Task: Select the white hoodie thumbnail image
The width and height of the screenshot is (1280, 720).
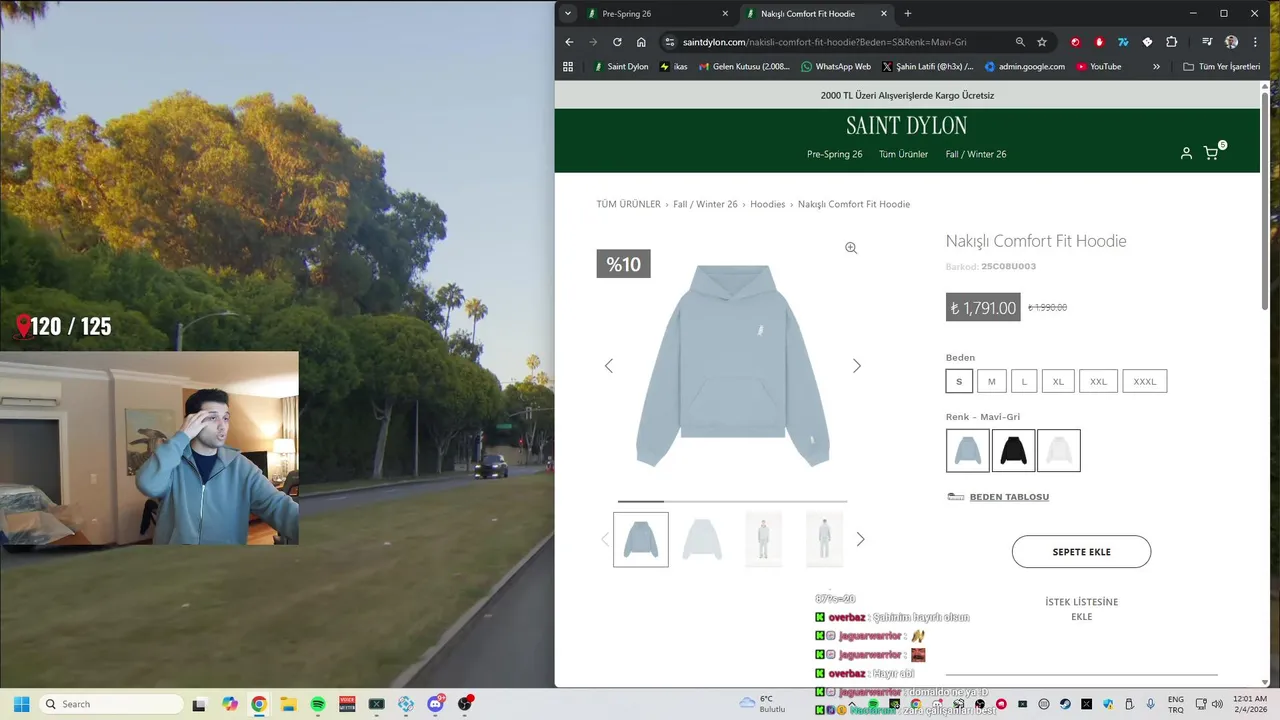Action: 702,540
